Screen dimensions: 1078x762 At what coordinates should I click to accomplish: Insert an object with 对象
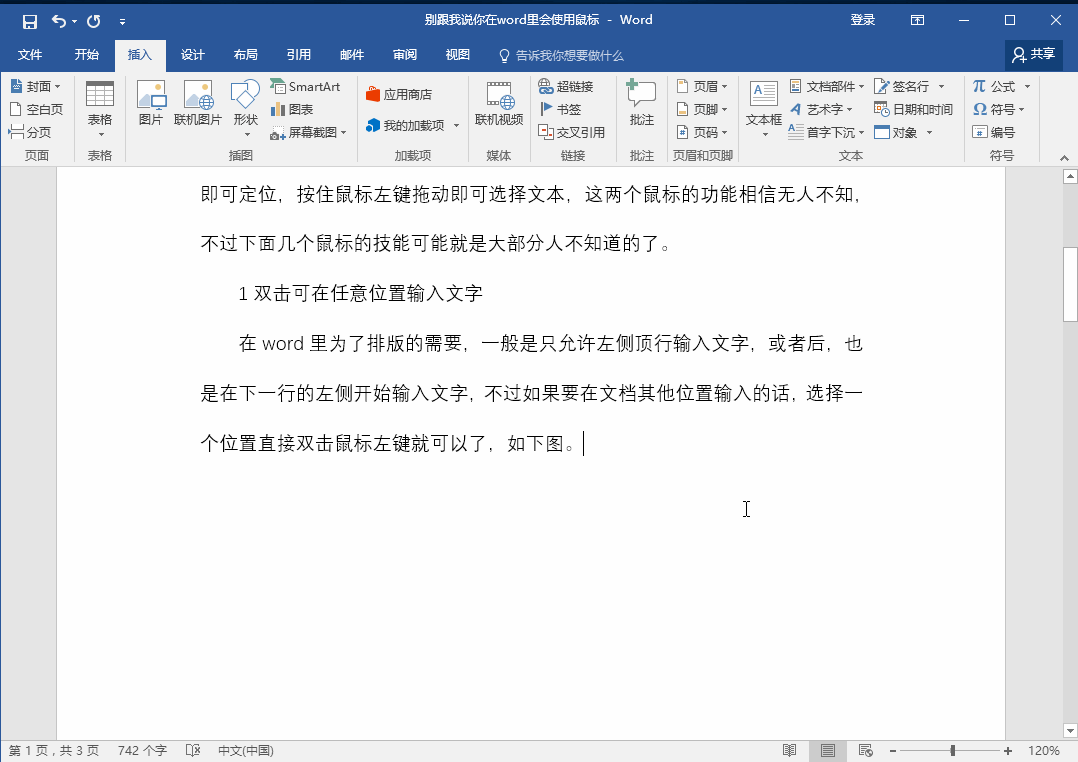(903, 133)
